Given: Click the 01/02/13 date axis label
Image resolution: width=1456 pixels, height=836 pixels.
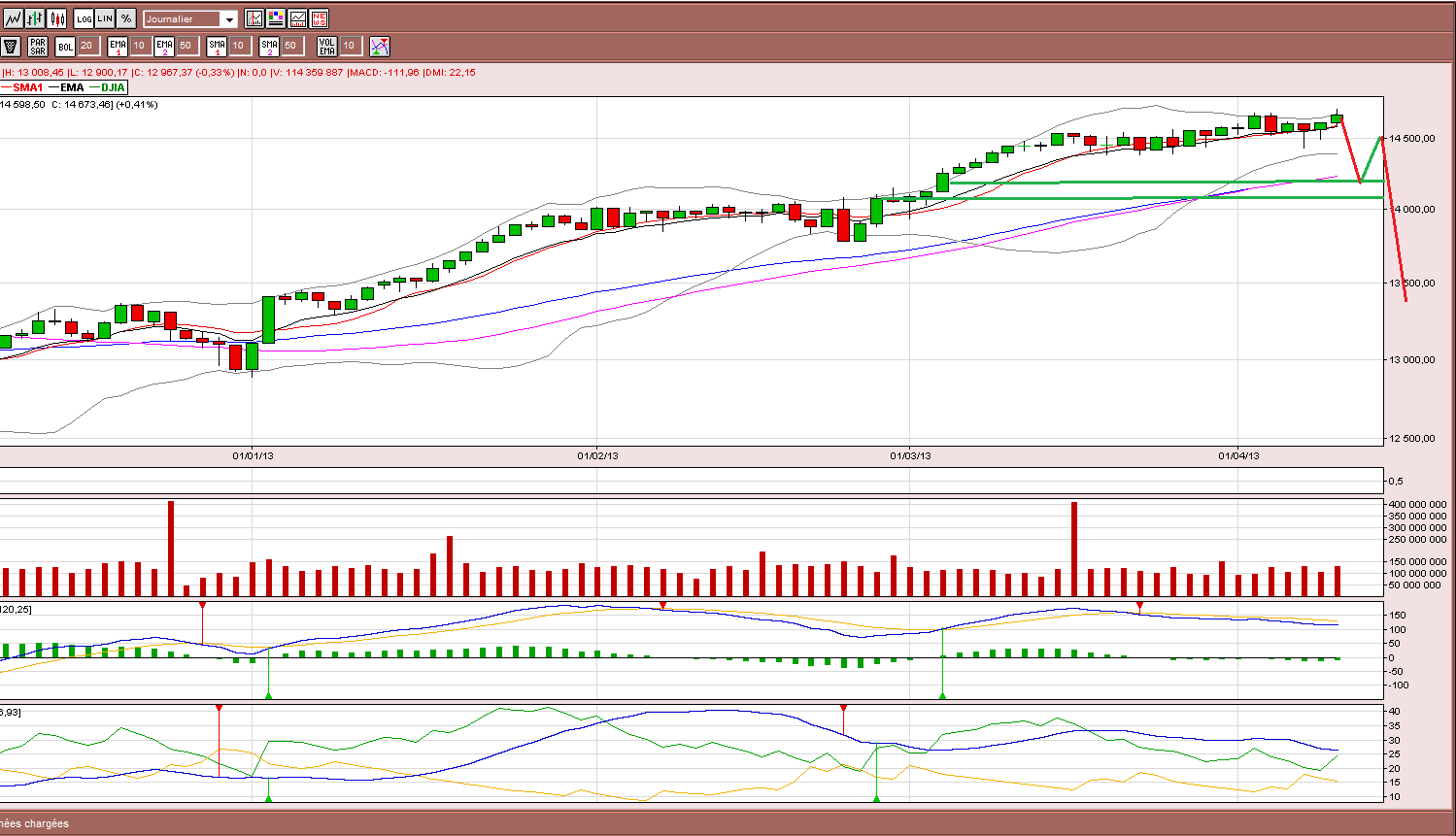Looking at the screenshot, I should click(598, 455).
